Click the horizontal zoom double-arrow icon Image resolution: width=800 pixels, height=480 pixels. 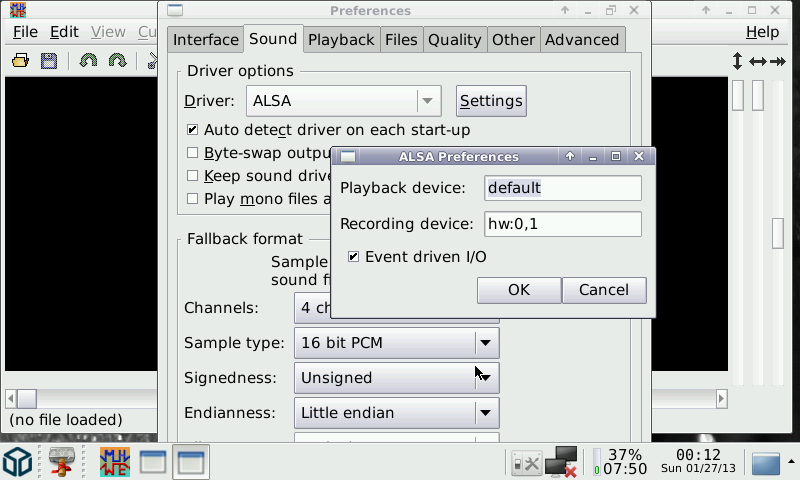tap(758, 61)
